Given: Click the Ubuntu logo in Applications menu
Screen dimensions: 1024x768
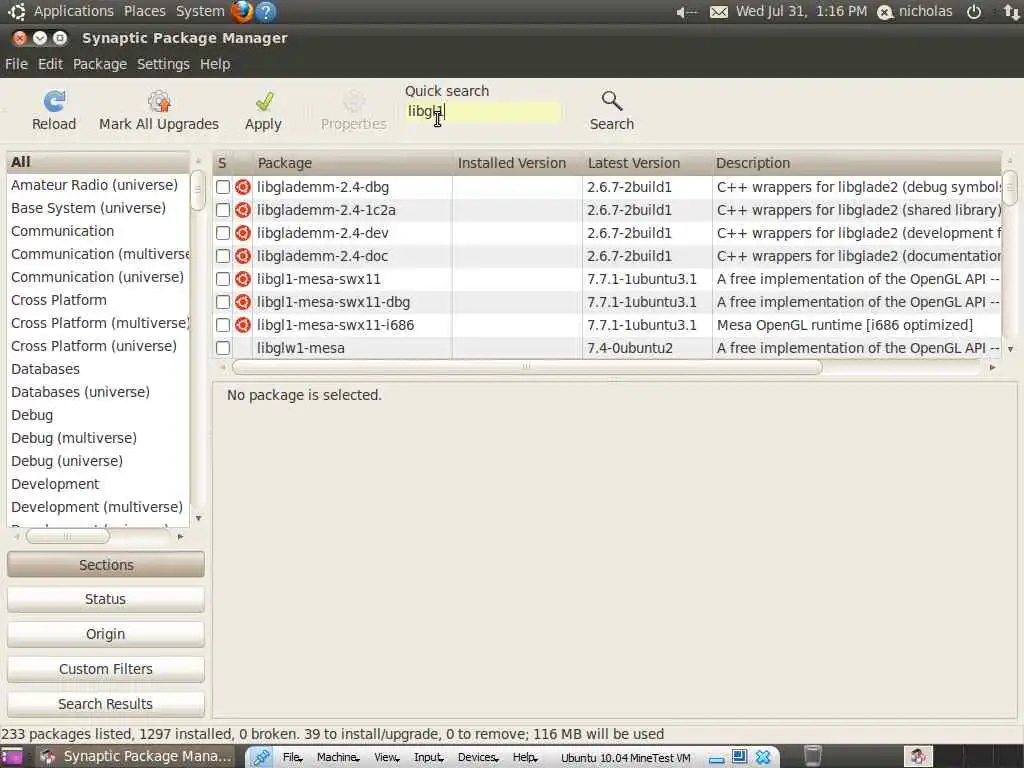Looking at the screenshot, I should coord(16,11).
